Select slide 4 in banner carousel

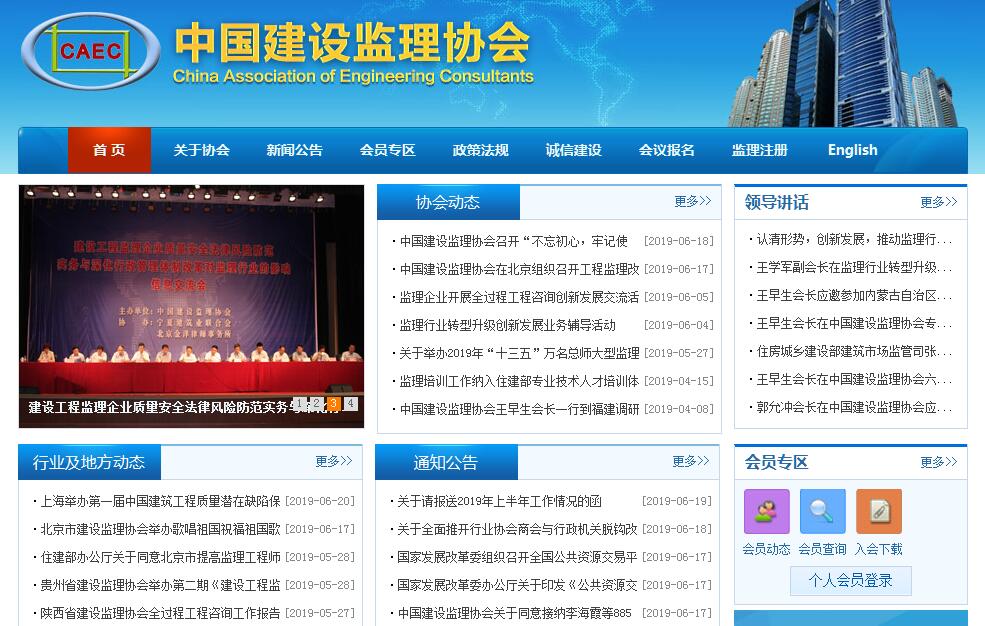click(351, 403)
